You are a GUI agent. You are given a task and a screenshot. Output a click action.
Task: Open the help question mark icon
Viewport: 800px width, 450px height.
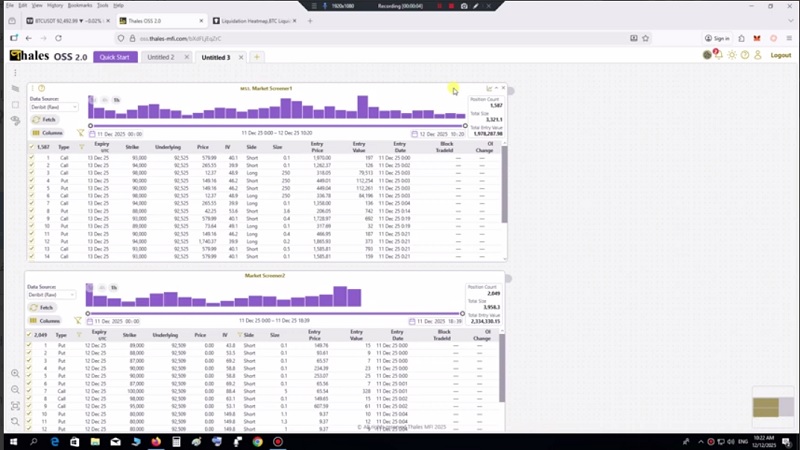(745, 55)
